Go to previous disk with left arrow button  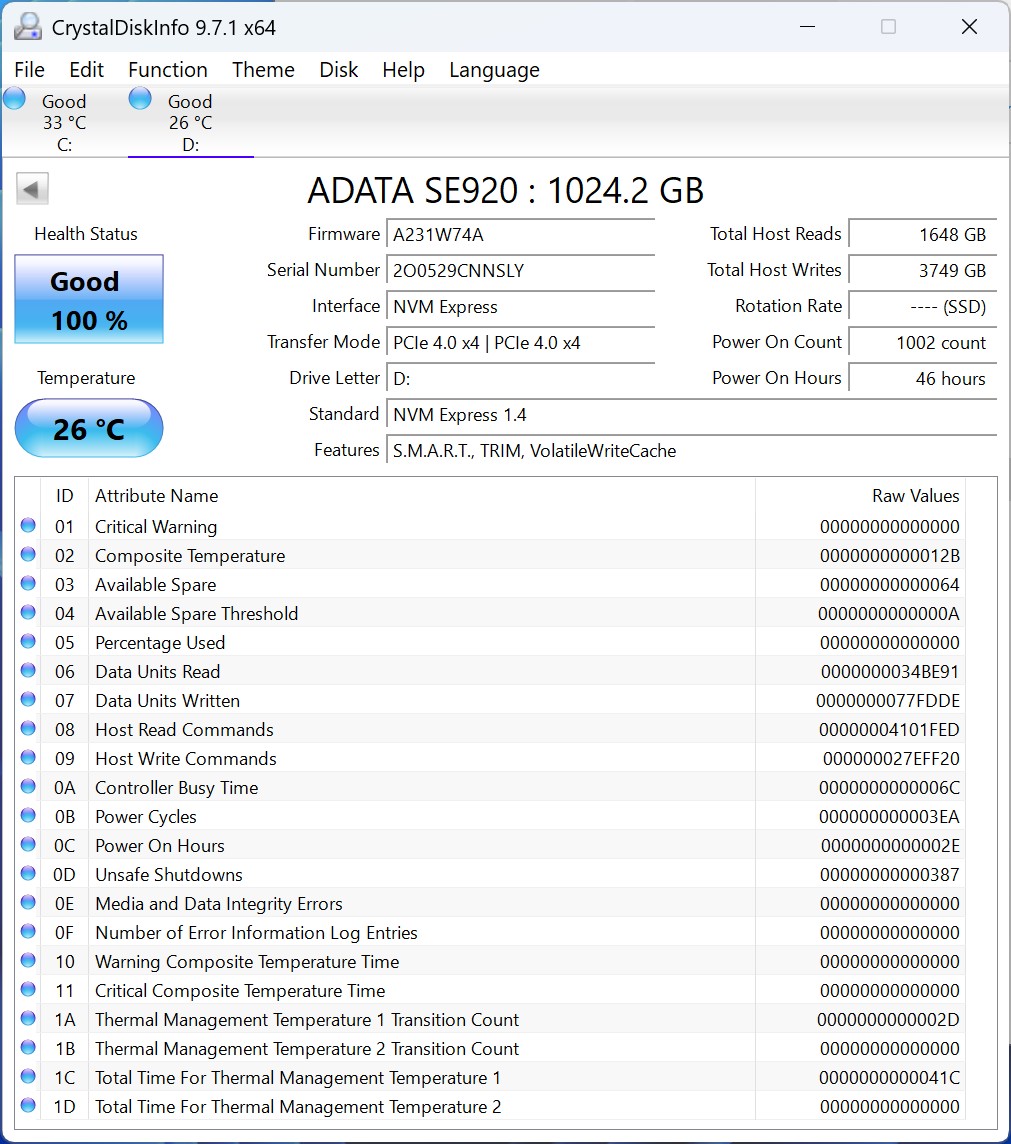click(32, 189)
